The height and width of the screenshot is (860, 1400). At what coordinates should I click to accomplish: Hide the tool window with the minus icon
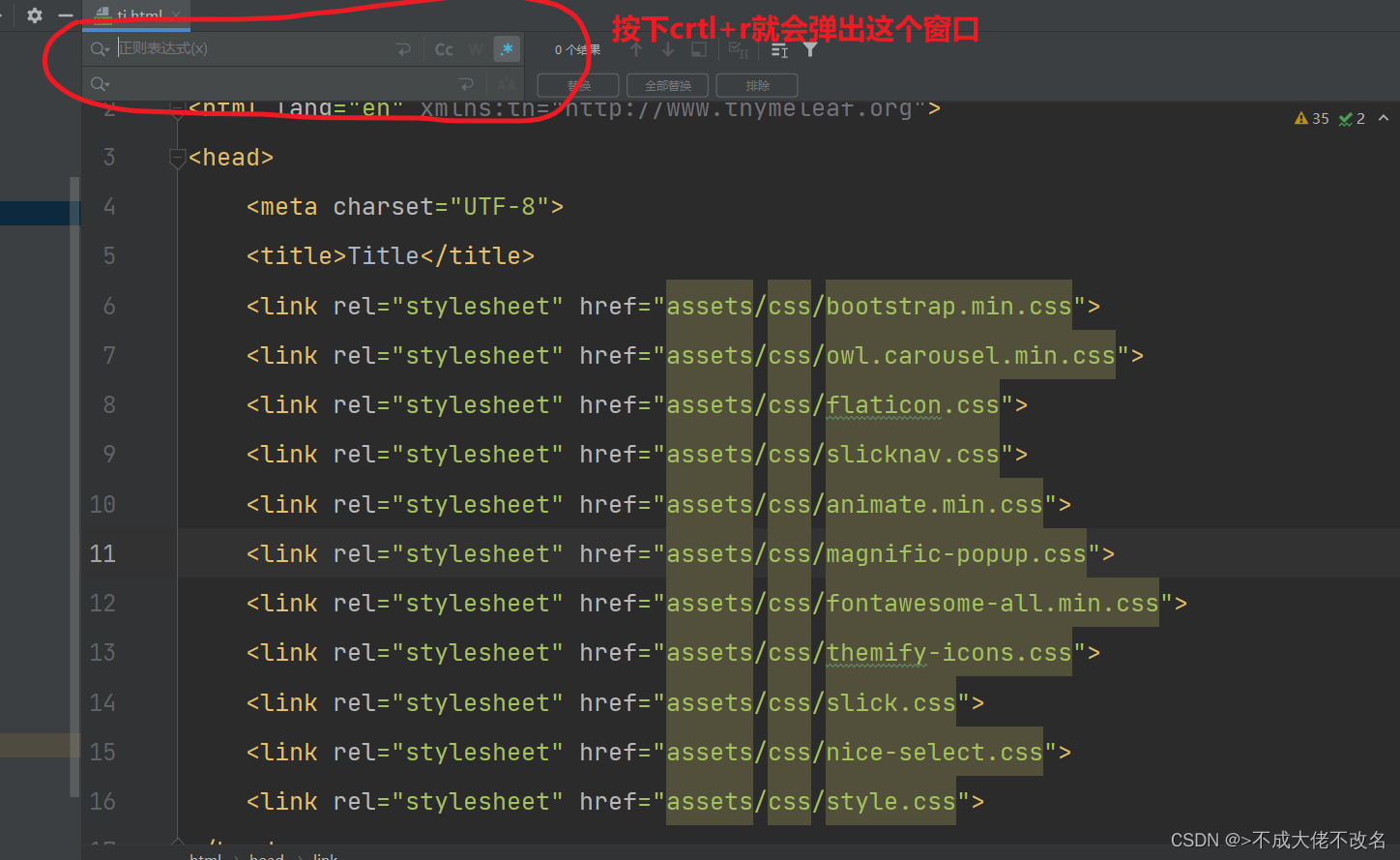(66, 15)
